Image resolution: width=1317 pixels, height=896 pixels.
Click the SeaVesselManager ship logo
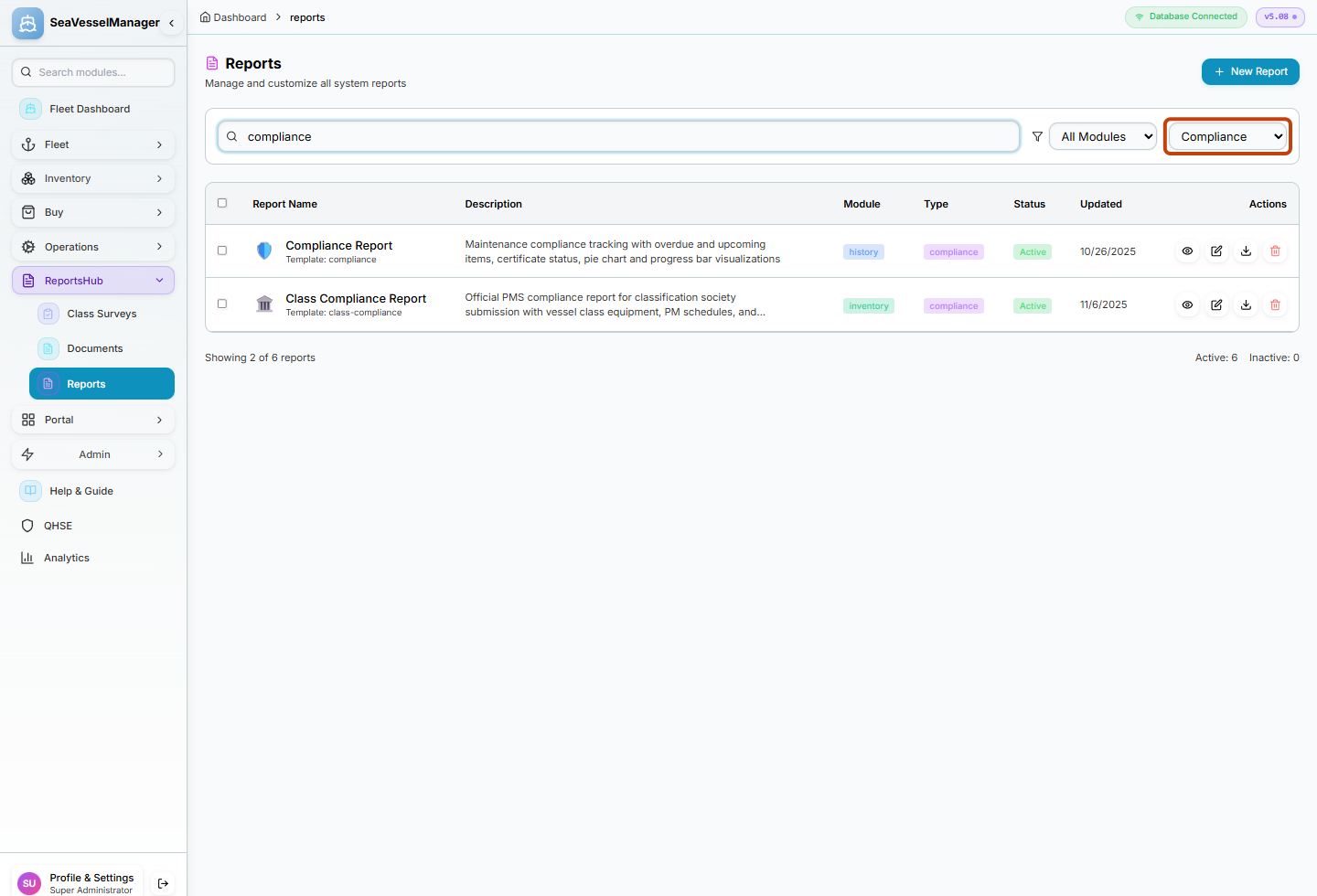click(x=27, y=23)
